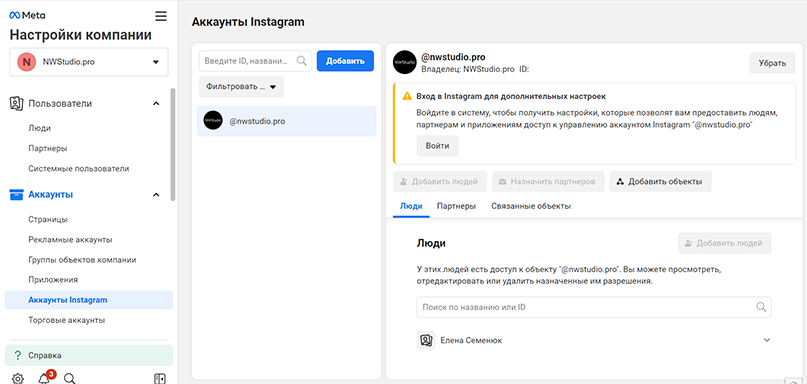Switch to the Люди tab
This screenshot has height=384, width=807.
411,206
